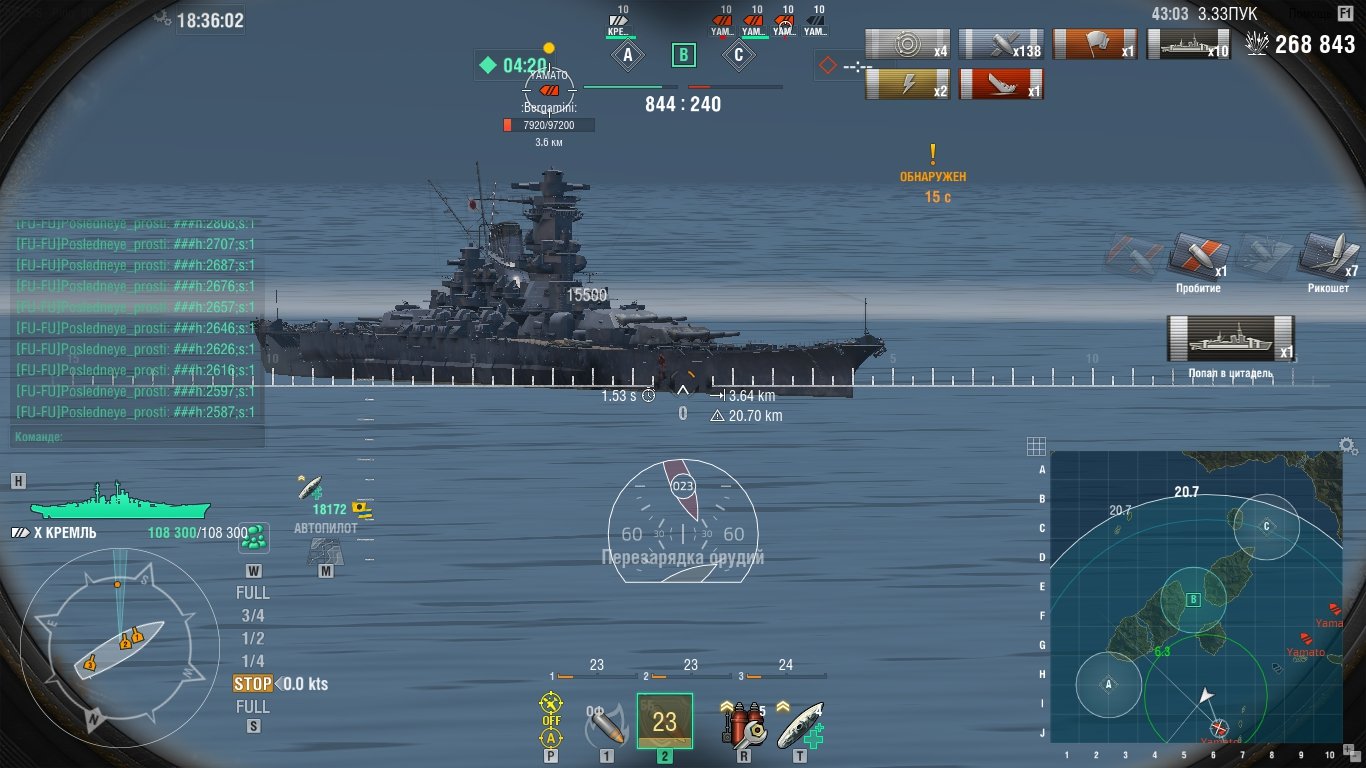Click the division members icon by ship HP
1366x768 pixels.
pos(254,537)
